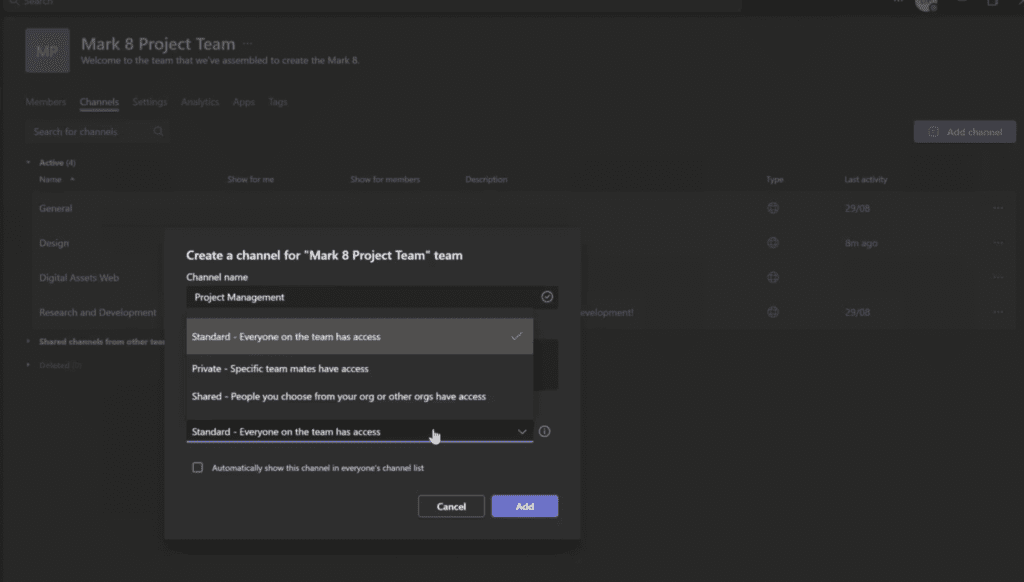Expand the Deleted channels section
This screenshot has height=582, width=1024.
pyautogui.click(x=28, y=365)
